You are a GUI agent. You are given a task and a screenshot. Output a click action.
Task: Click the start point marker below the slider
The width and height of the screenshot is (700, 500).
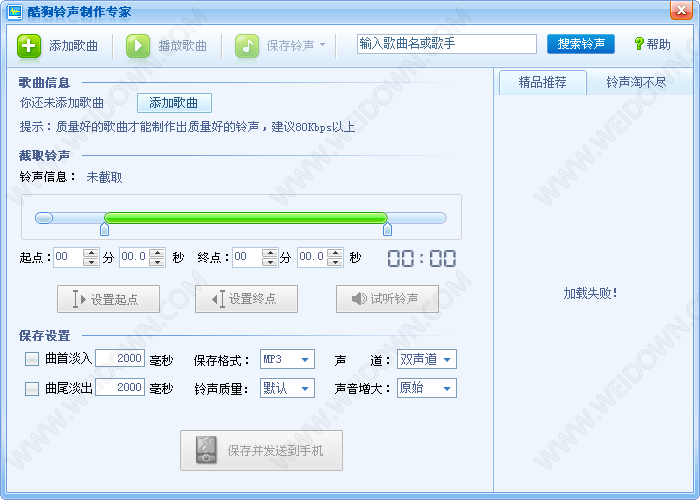coord(104,229)
